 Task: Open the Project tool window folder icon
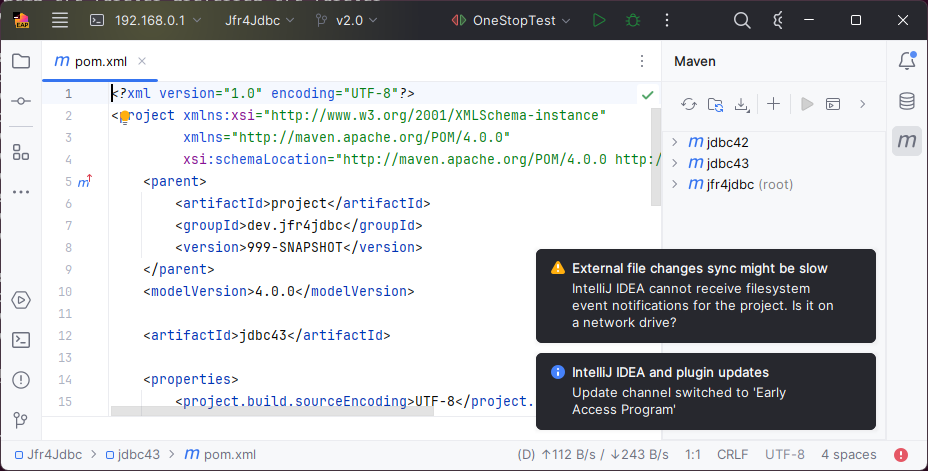[21, 61]
